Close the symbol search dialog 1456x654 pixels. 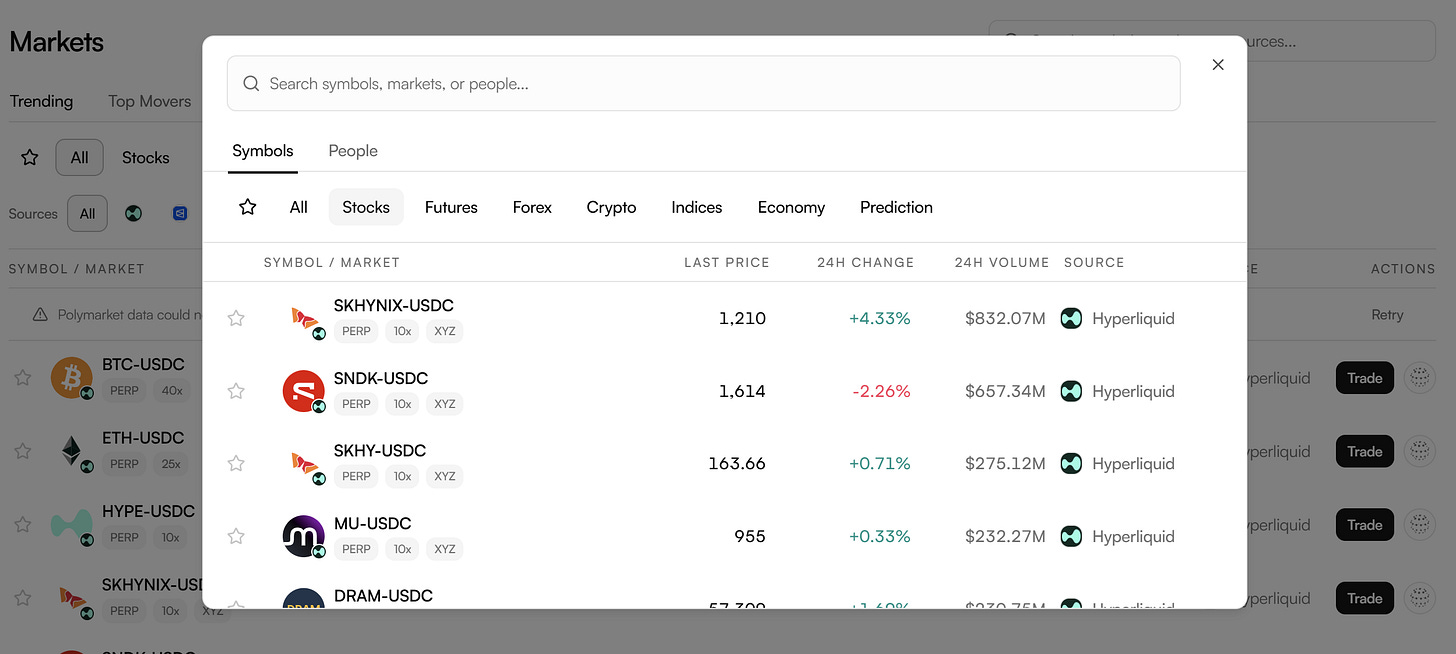pyautogui.click(x=1218, y=64)
